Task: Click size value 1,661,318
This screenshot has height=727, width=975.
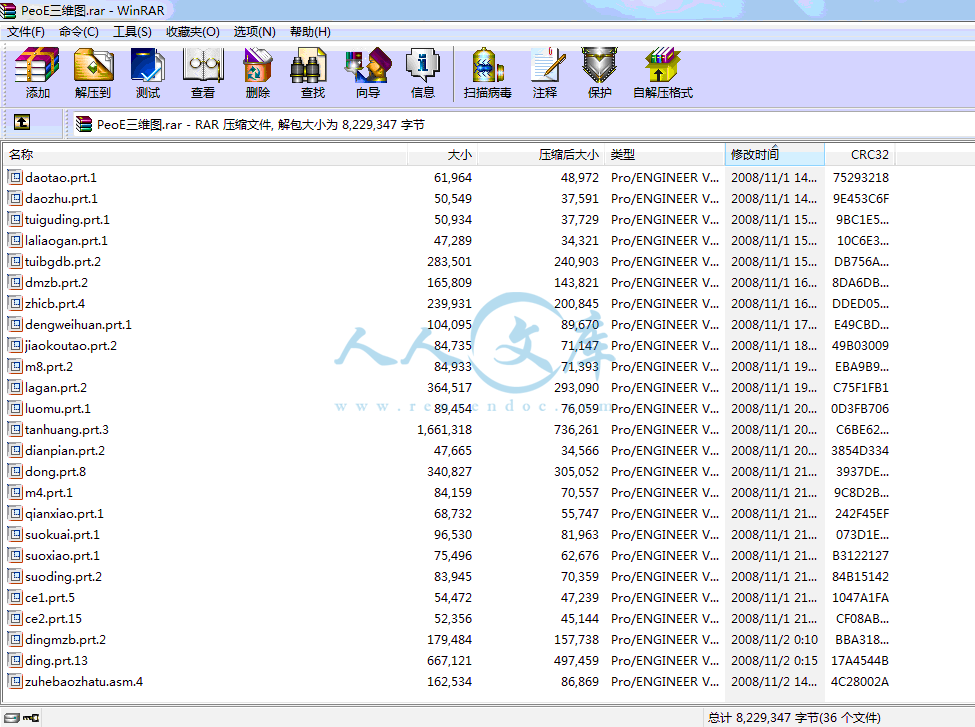Action: click(x=444, y=430)
